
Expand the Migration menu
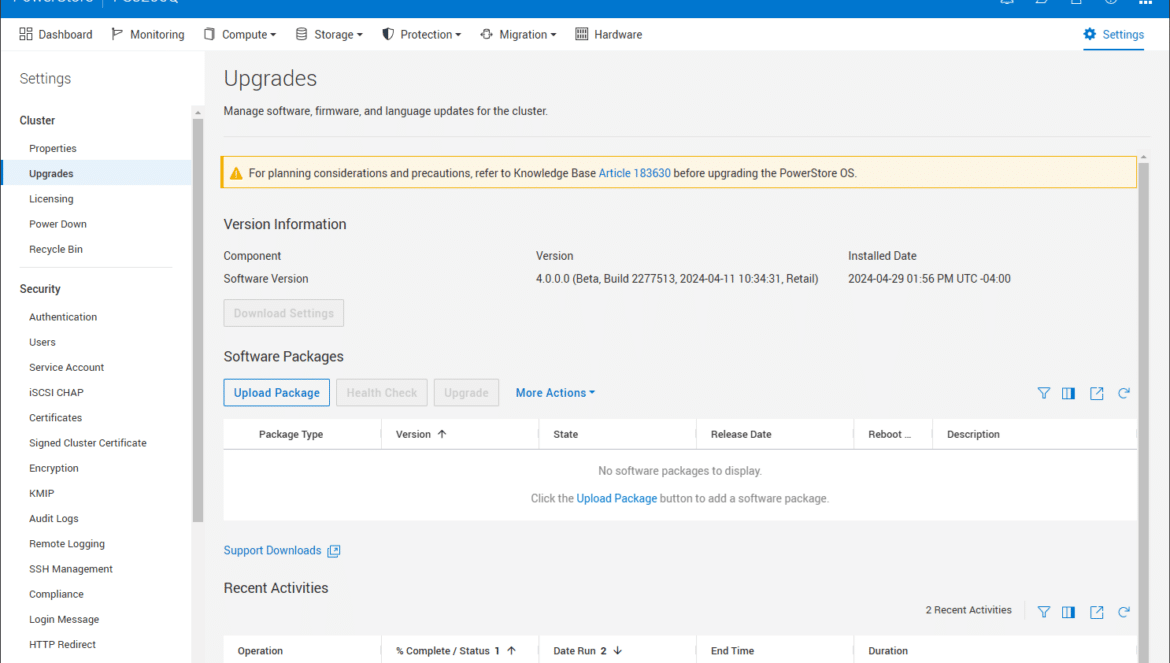tap(518, 34)
